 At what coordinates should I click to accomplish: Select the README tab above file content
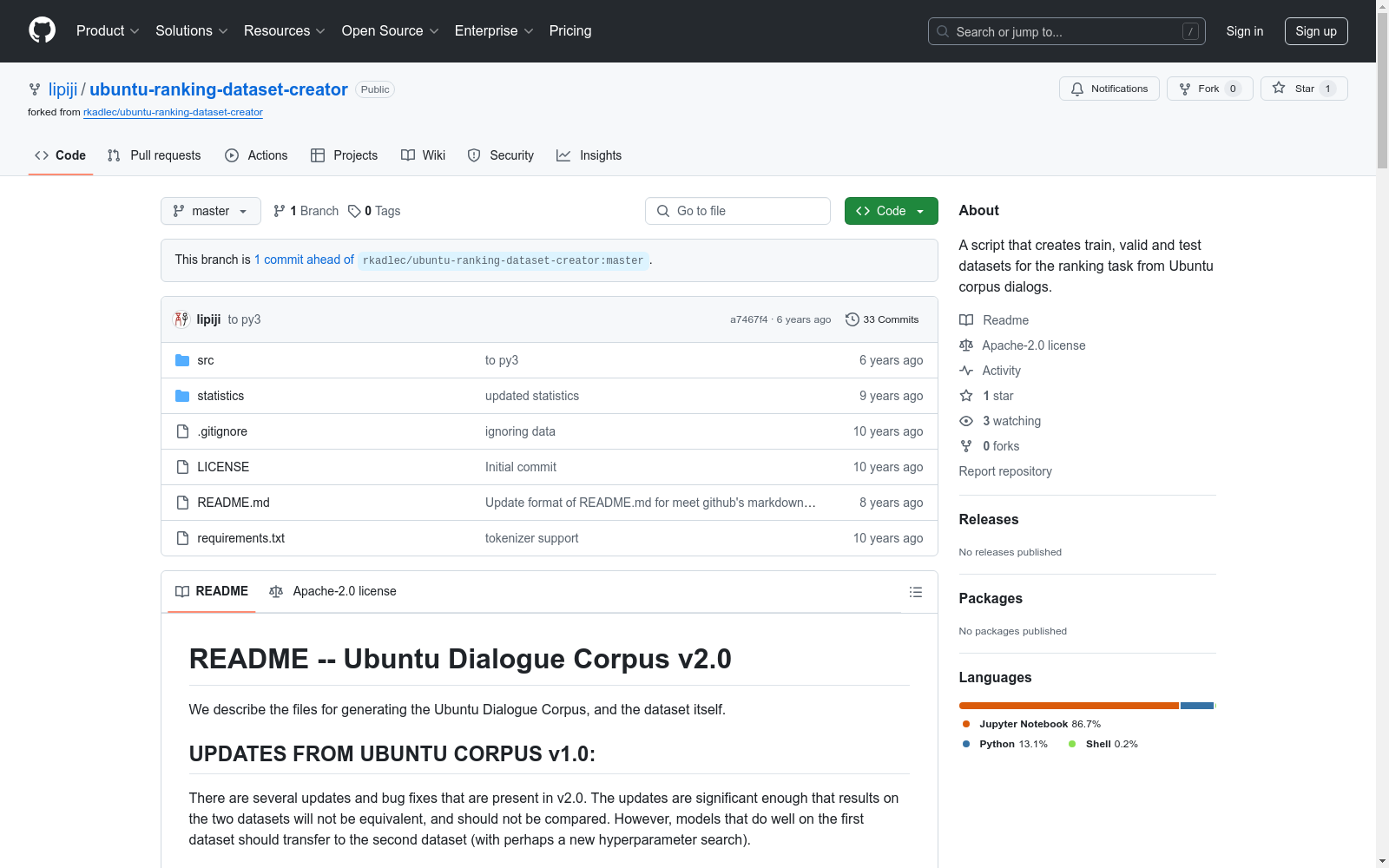[212, 591]
